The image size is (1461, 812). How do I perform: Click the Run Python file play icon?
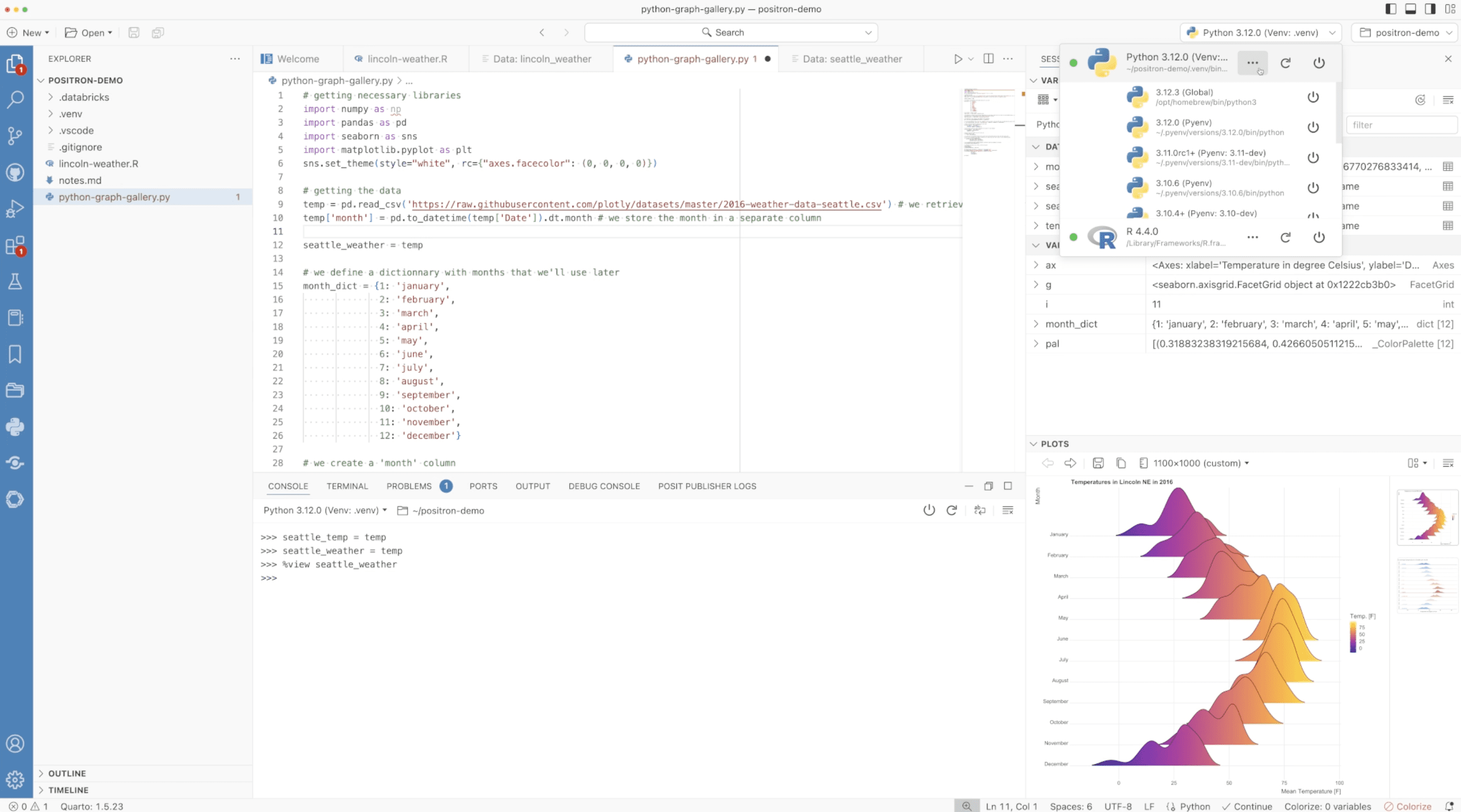click(958, 59)
